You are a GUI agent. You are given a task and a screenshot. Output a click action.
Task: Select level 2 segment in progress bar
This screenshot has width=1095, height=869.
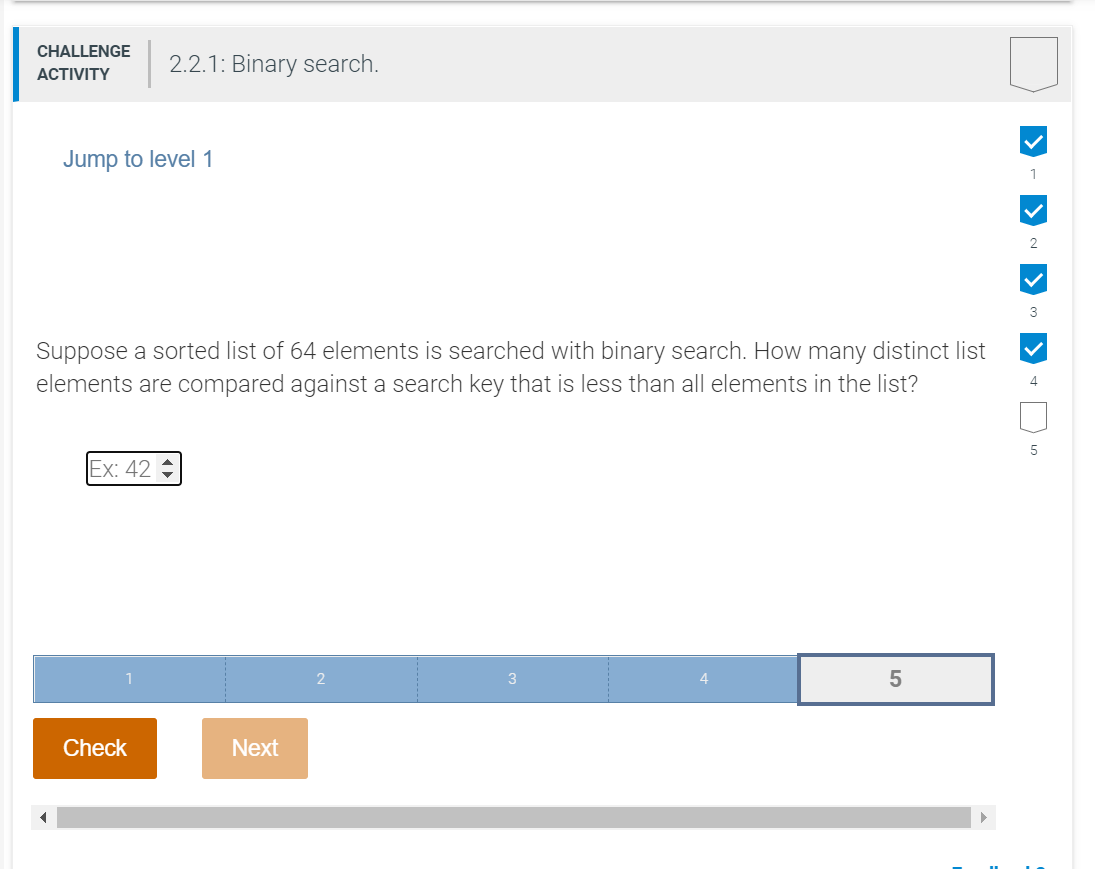(x=320, y=679)
